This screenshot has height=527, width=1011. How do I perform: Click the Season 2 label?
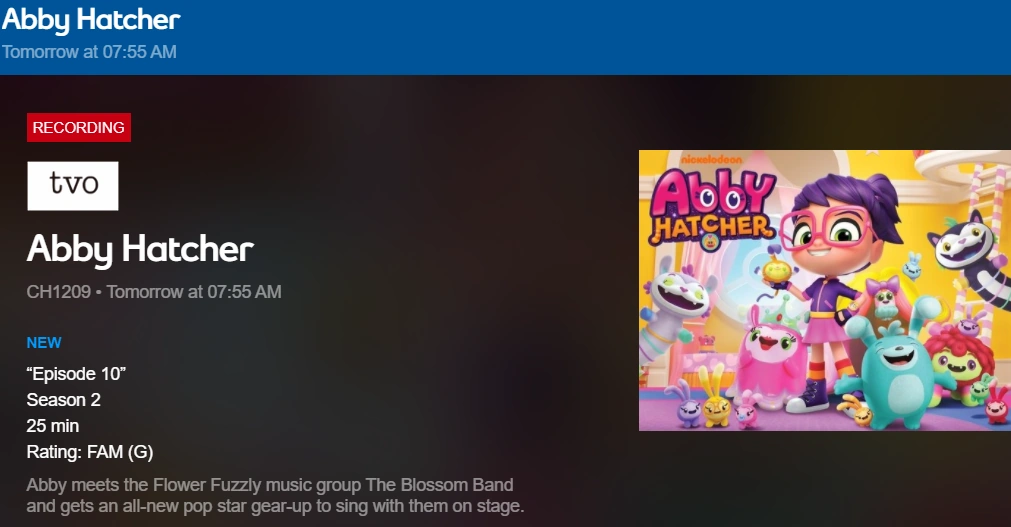[63, 400]
